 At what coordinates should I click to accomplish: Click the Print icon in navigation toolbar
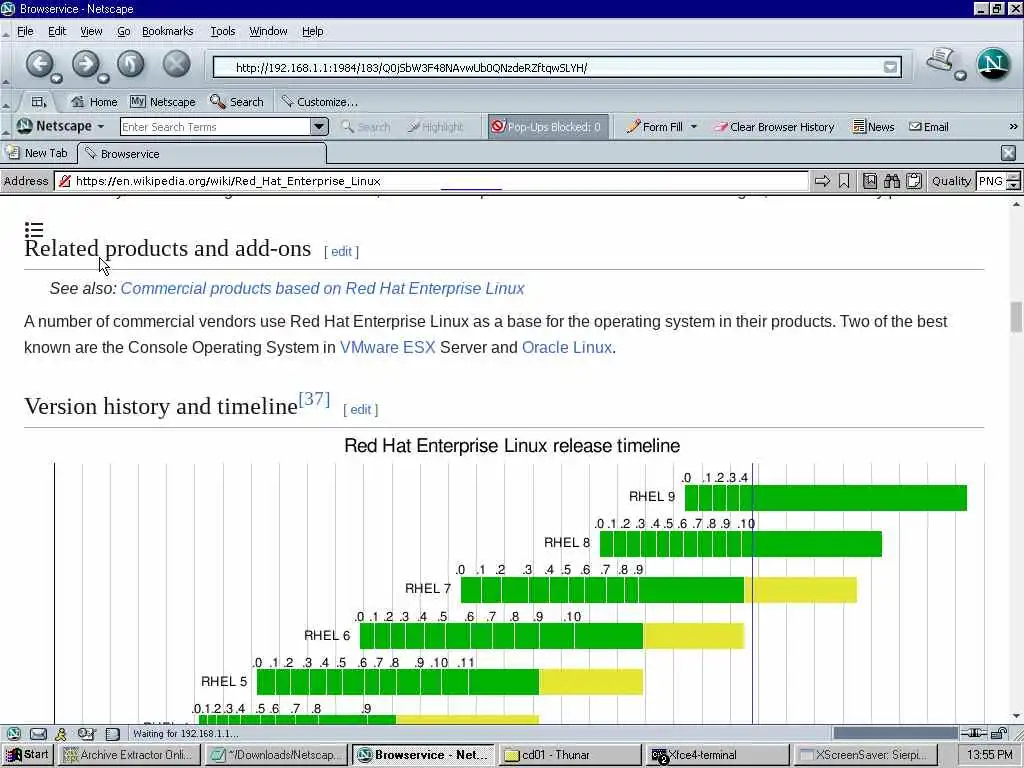941,61
